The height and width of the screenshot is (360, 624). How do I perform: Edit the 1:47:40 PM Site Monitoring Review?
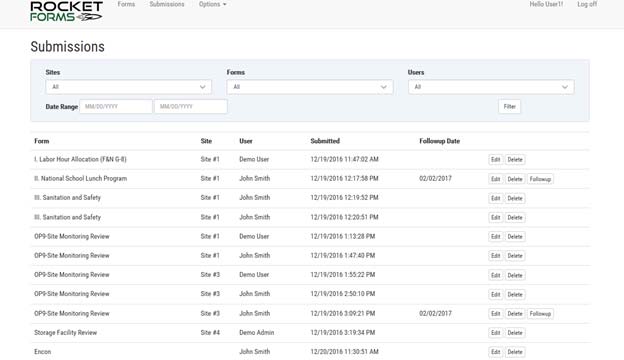495,256
